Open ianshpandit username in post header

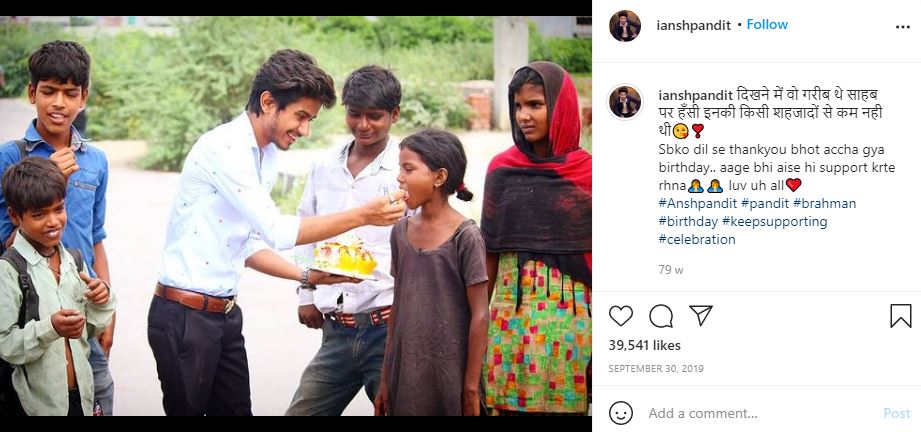[x=694, y=25]
